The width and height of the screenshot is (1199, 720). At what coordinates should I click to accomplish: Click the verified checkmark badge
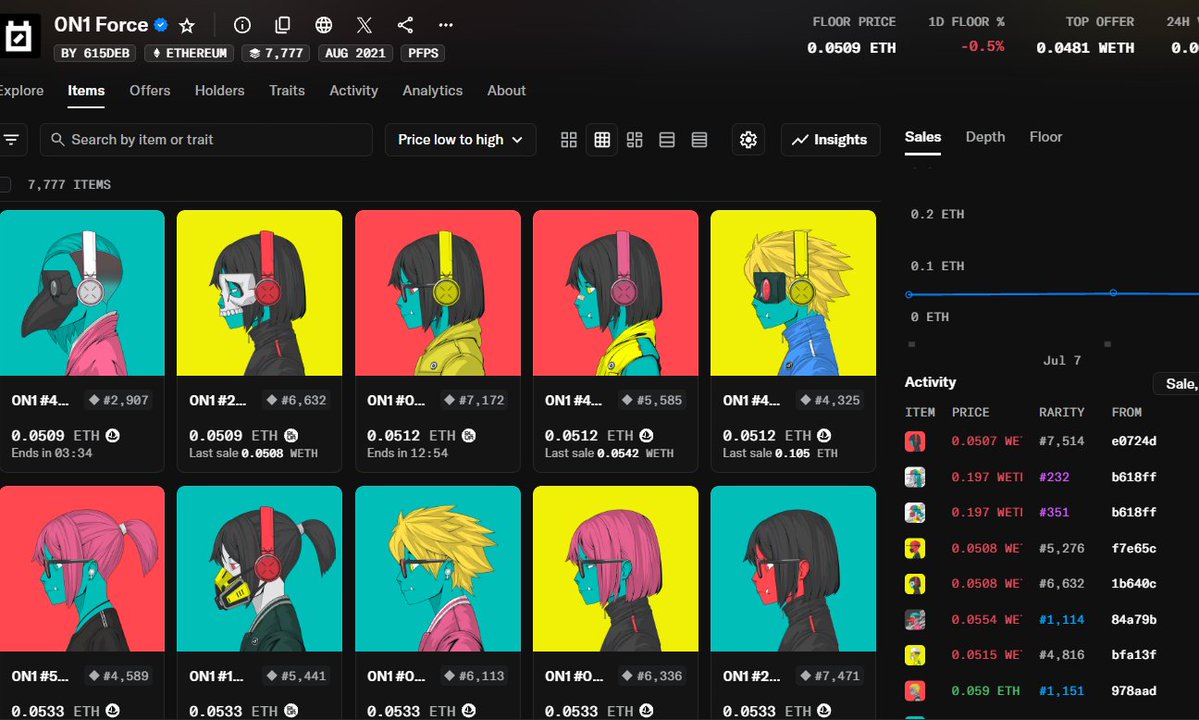(161, 25)
